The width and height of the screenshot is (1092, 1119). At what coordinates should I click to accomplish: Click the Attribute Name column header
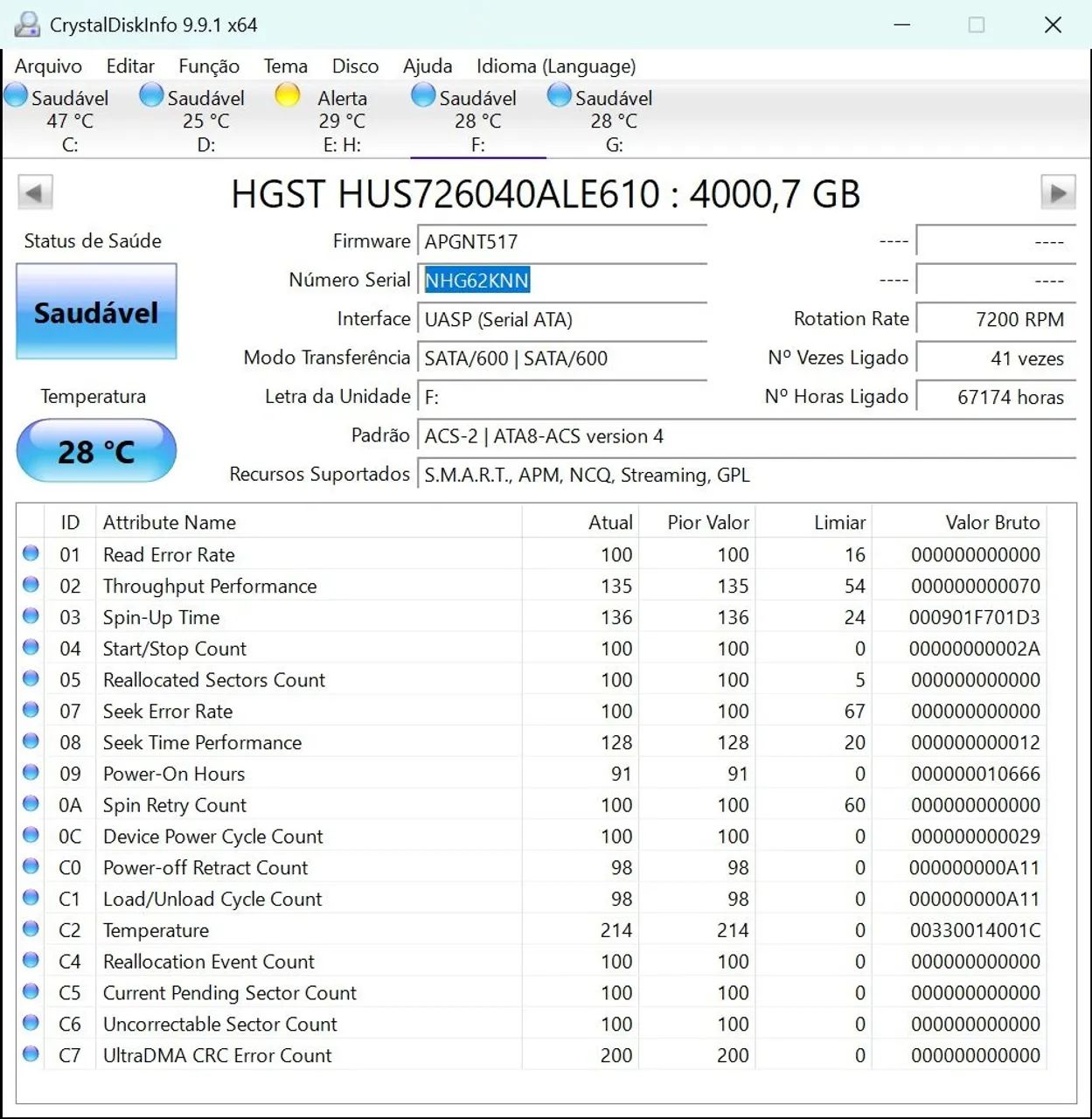point(309,522)
